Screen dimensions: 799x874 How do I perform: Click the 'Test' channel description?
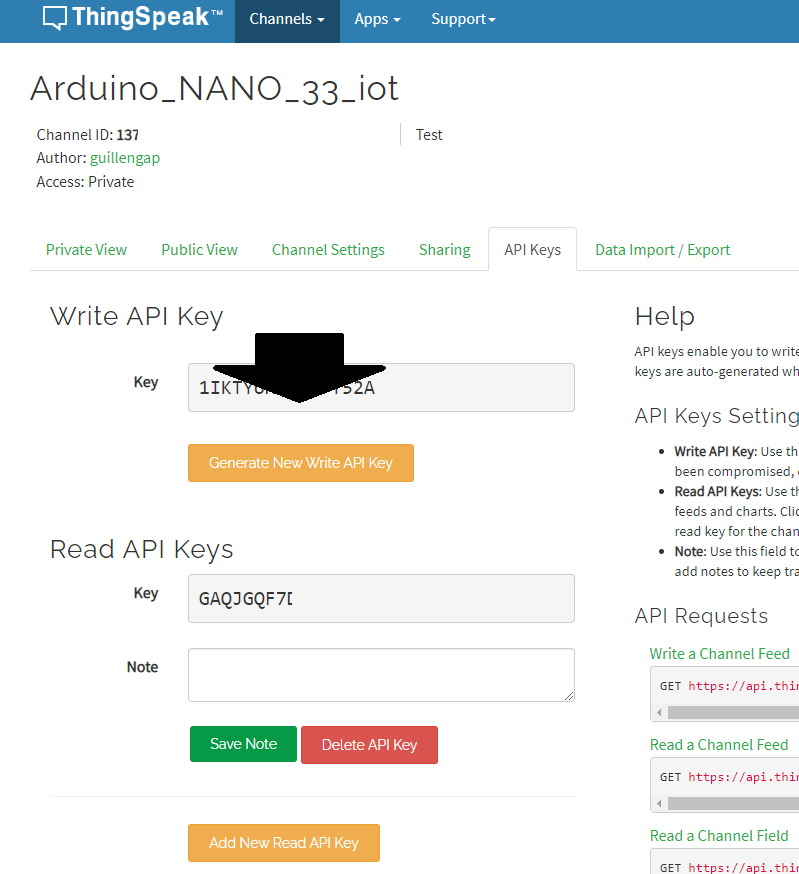point(429,135)
